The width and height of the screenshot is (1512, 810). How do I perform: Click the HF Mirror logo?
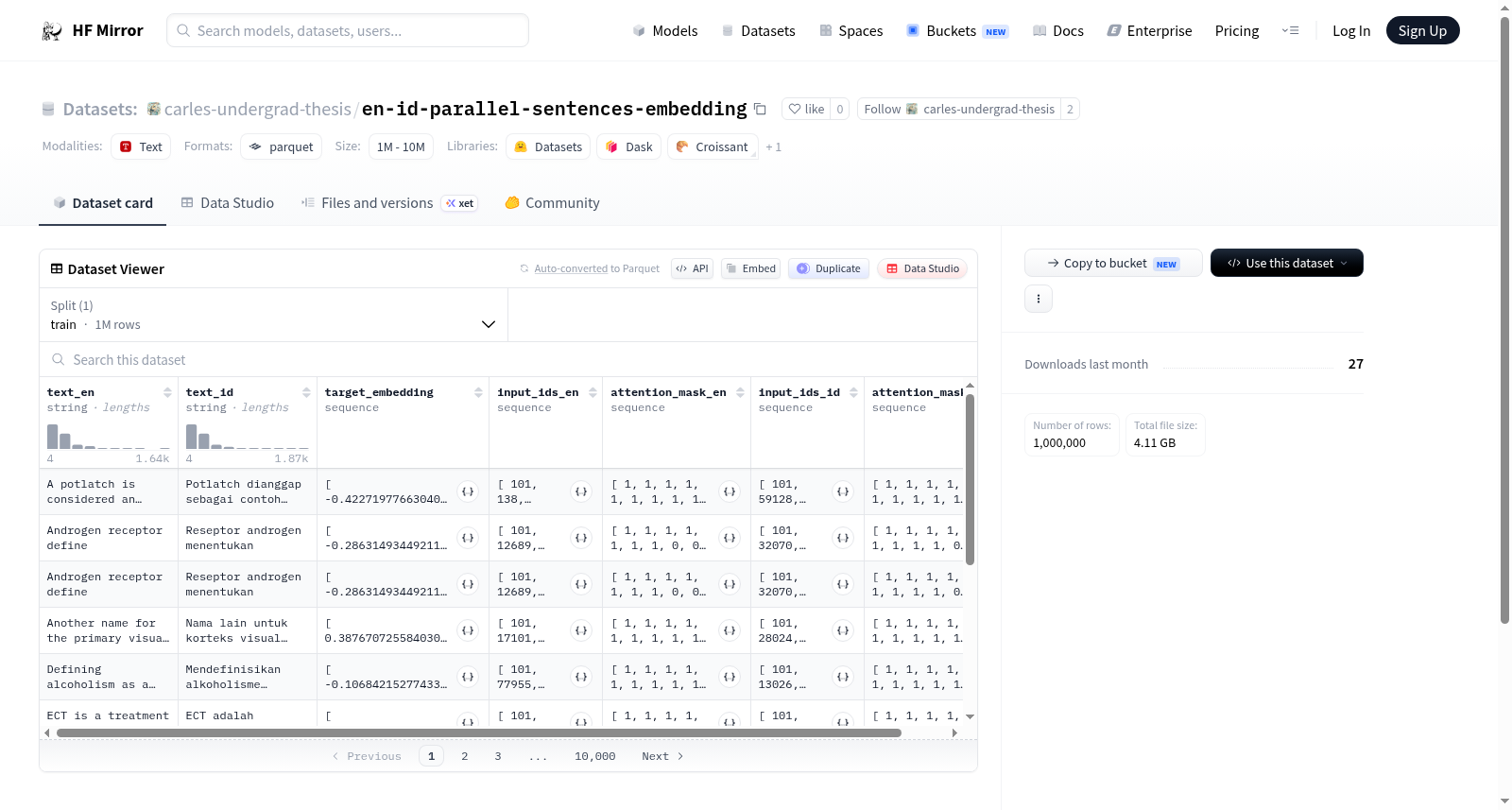93,30
